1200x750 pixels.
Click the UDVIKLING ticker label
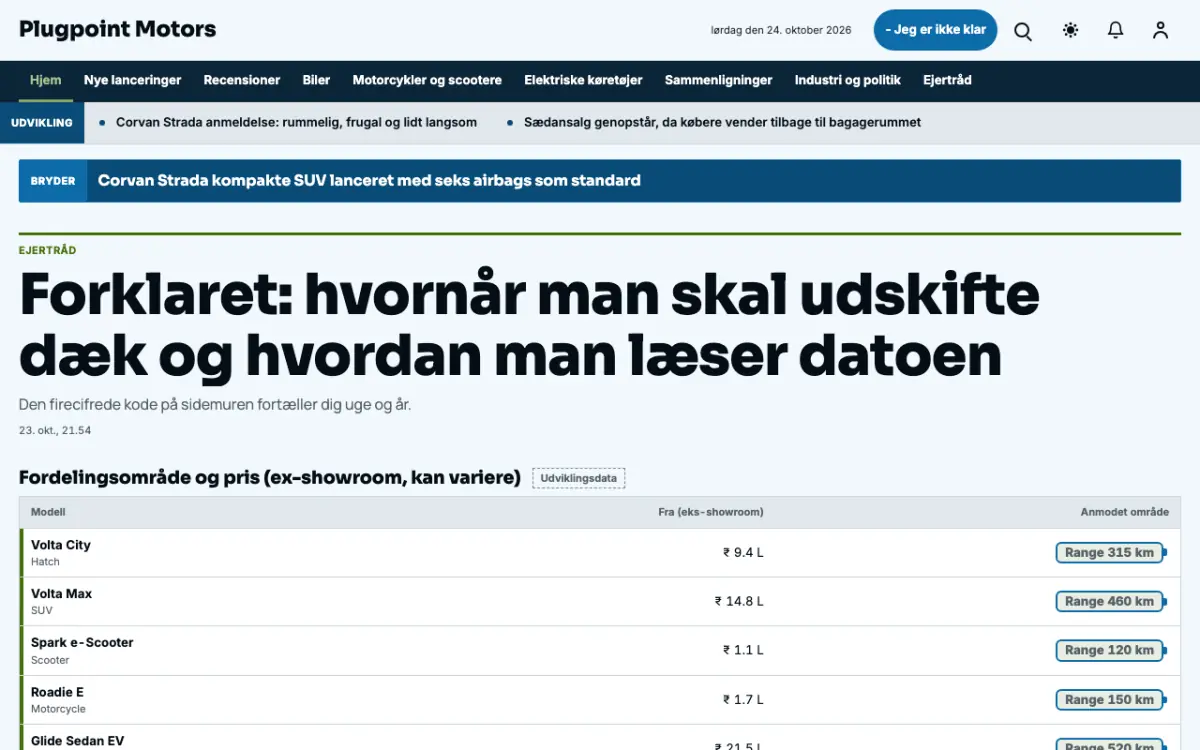(42, 122)
